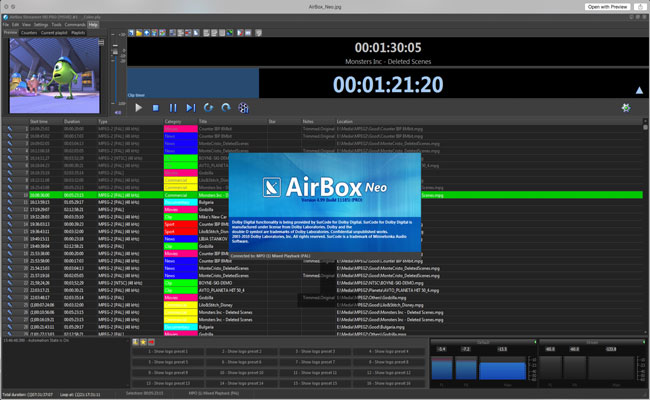Click the pencil icon on row 13
650x400 pixels.
pyautogui.click(x=10, y=217)
